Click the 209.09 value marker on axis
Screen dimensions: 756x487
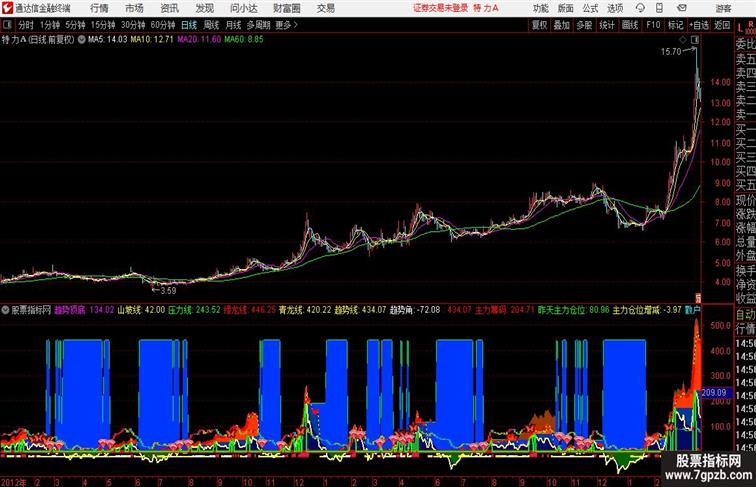point(715,393)
